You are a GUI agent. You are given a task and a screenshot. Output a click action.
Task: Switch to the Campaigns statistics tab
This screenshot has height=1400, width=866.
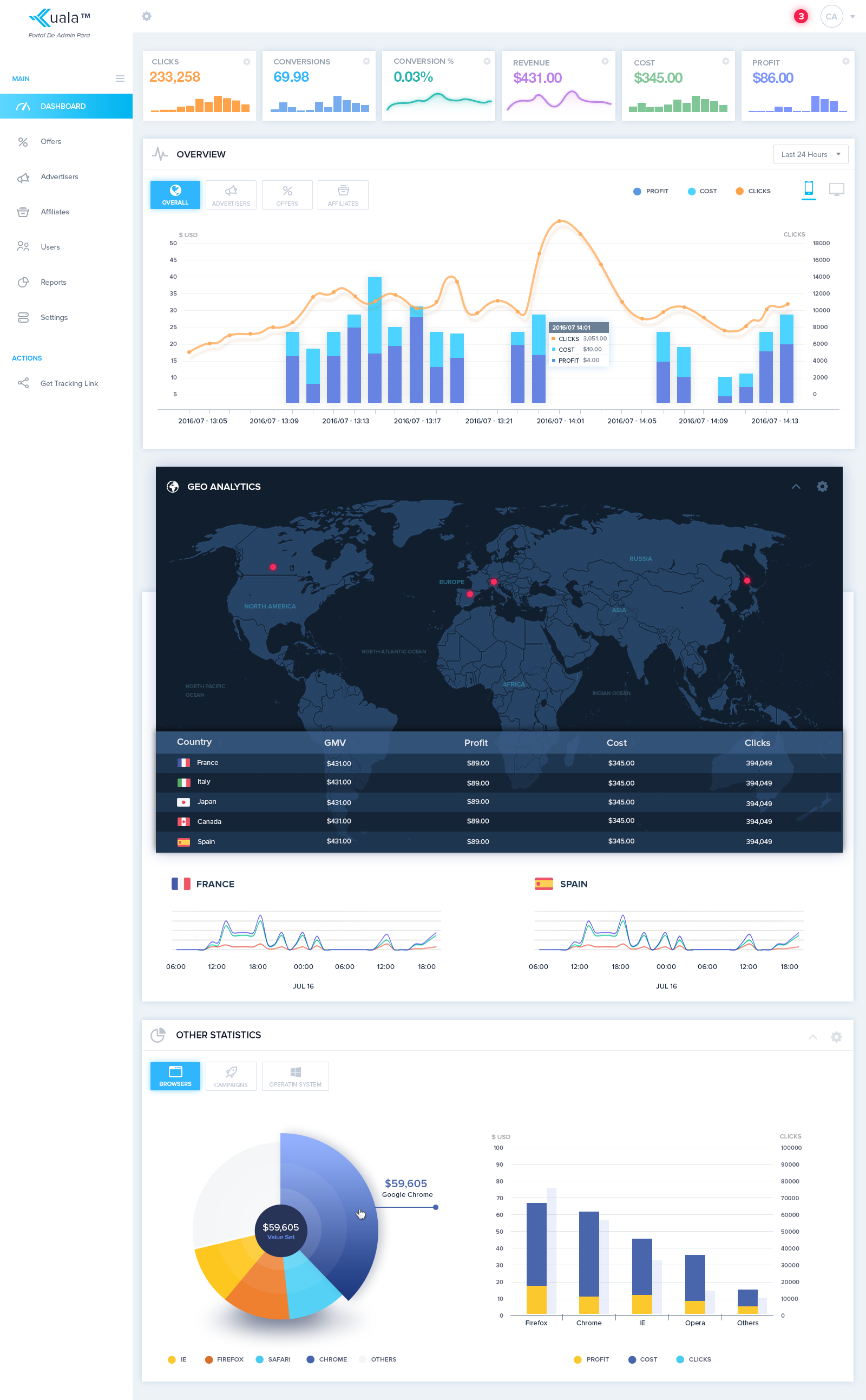click(x=231, y=1076)
